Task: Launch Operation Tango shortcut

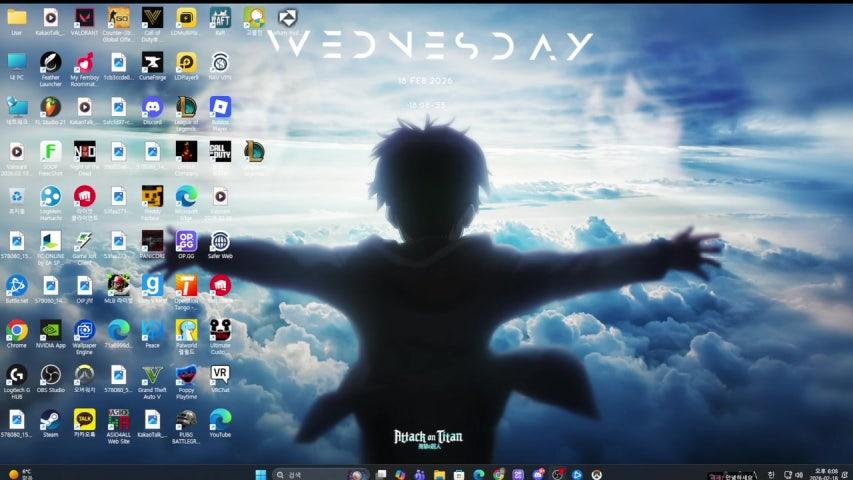Action: [186, 292]
